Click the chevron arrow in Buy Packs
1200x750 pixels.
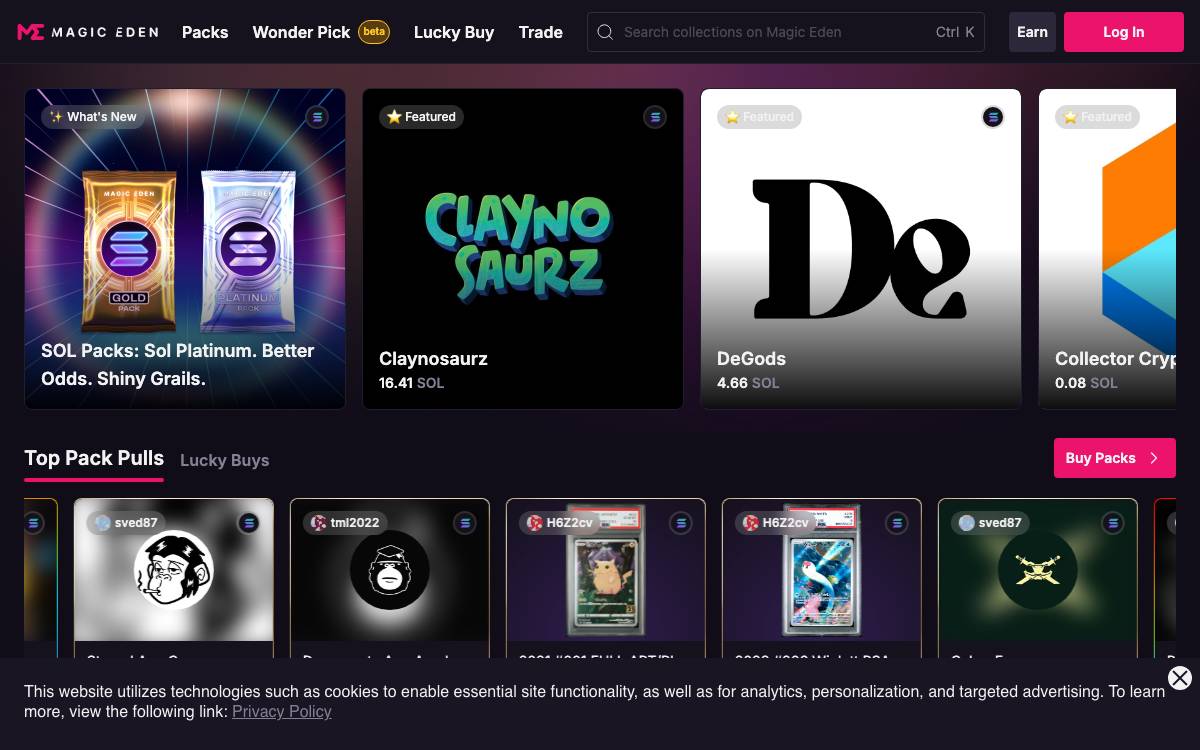(1154, 458)
